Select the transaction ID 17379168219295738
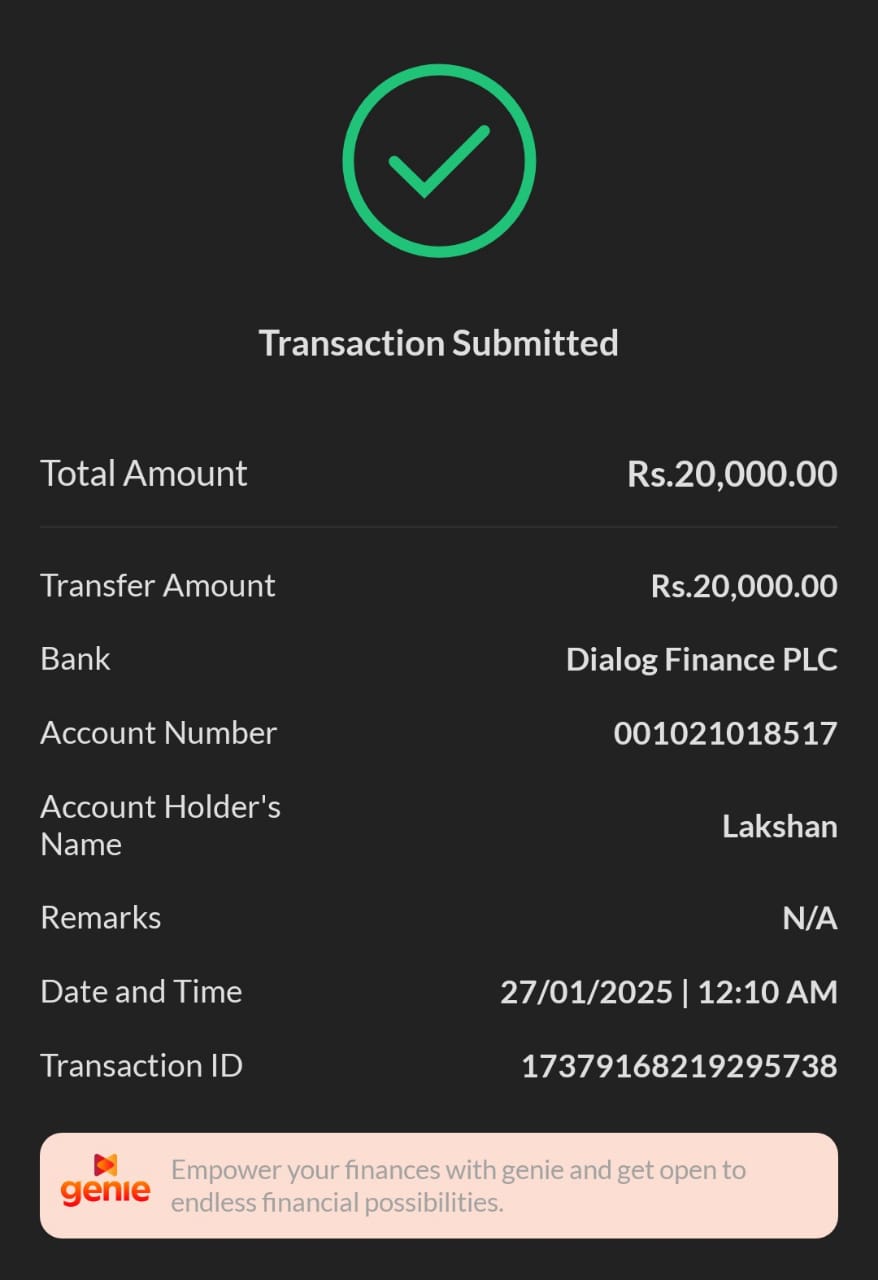 679,1066
